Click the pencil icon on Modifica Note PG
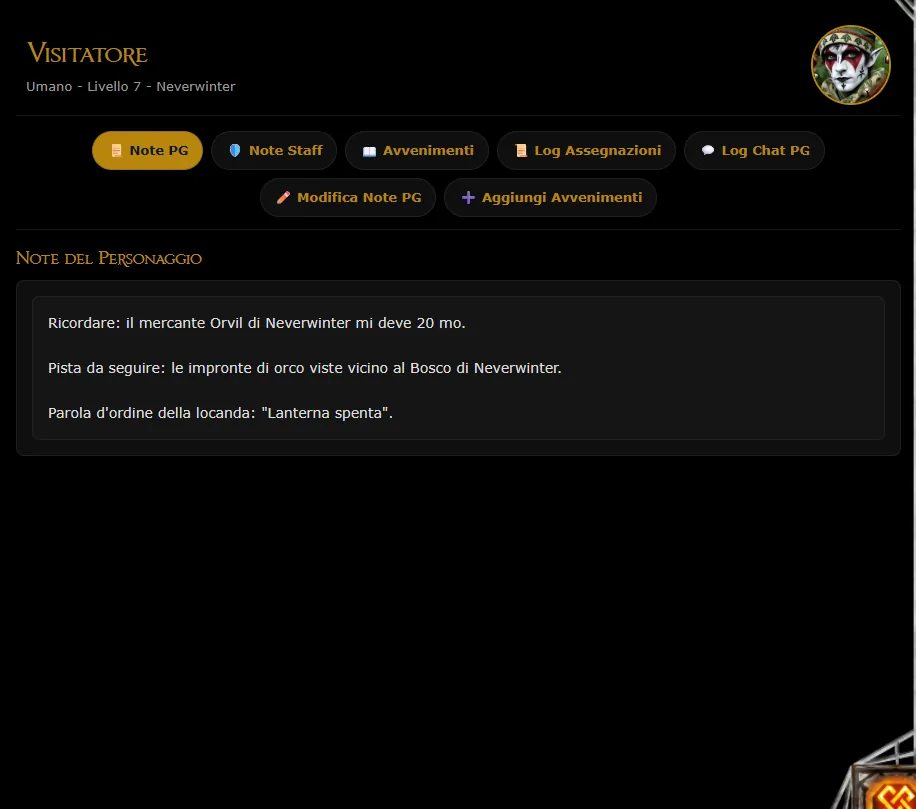Viewport: 916px width, 809px height. tap(283, 197)
